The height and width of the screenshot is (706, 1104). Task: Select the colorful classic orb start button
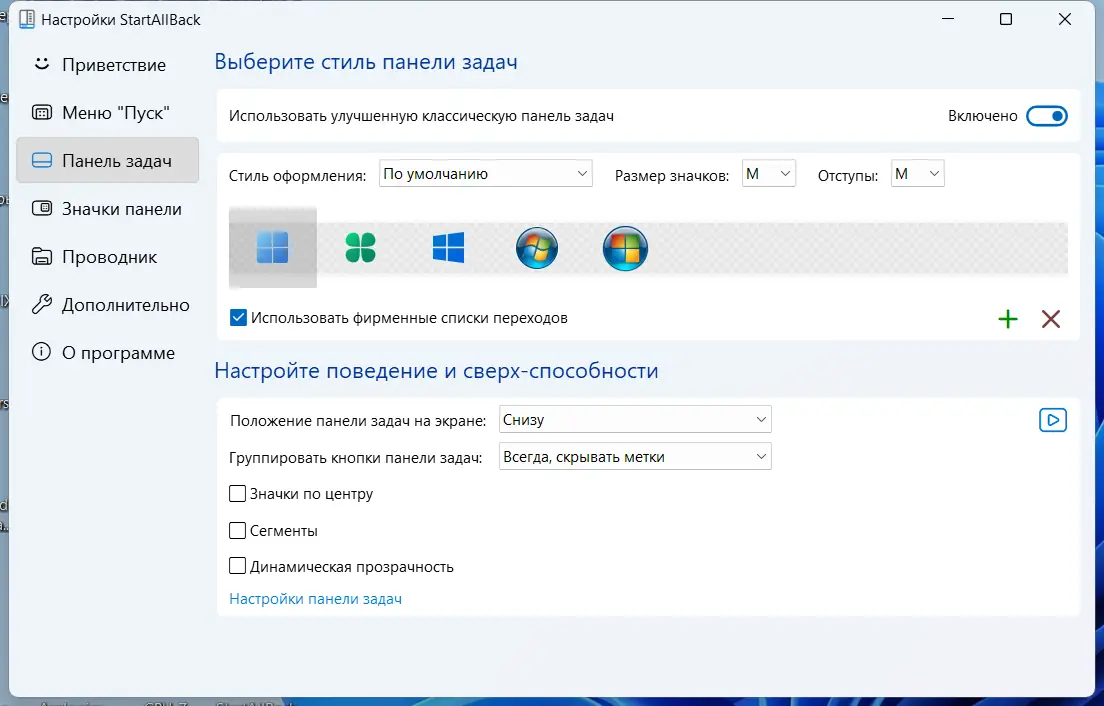[x=625, y=247]
